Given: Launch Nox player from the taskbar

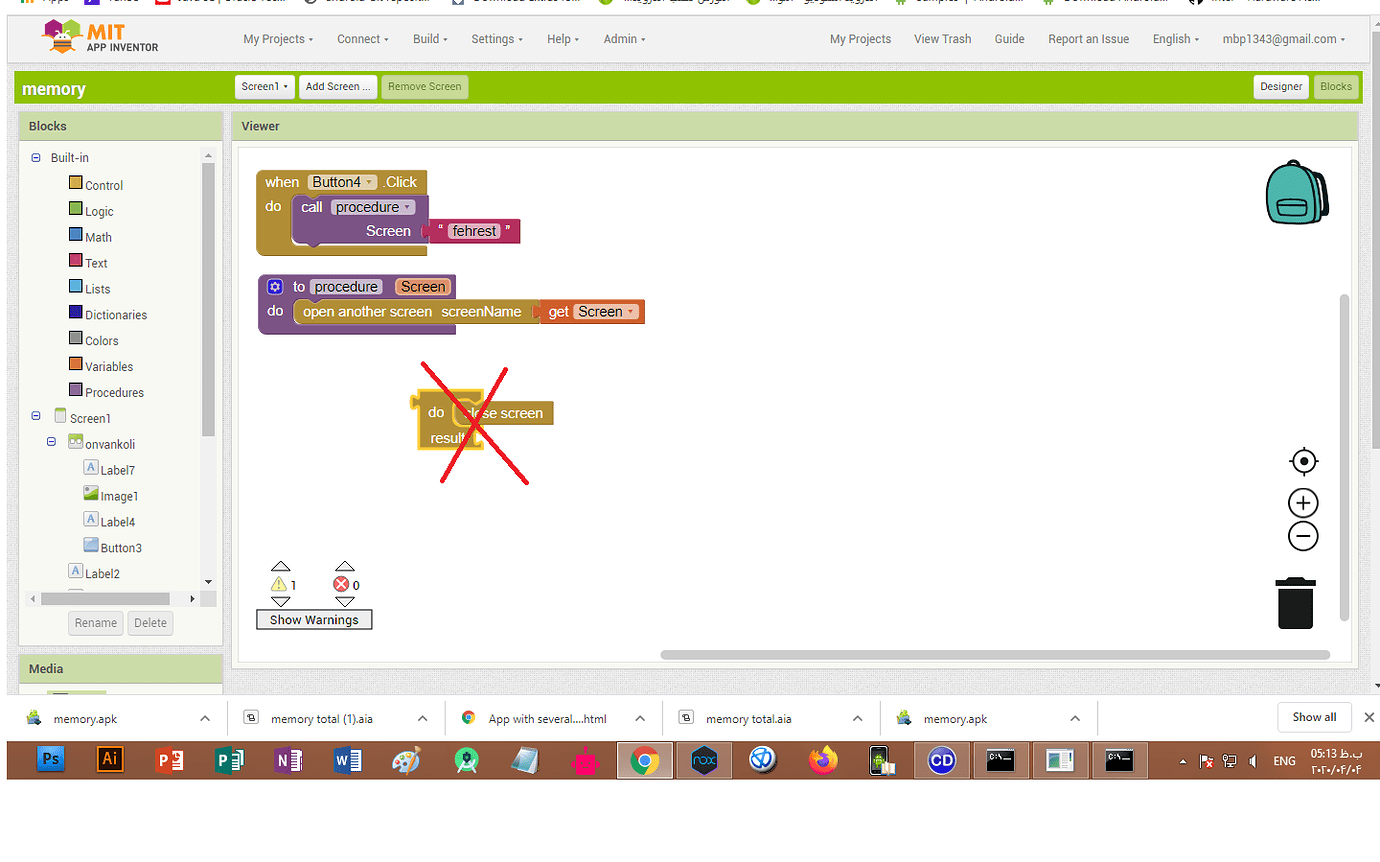Looking at the screenshot, I should tap(704, 760).
